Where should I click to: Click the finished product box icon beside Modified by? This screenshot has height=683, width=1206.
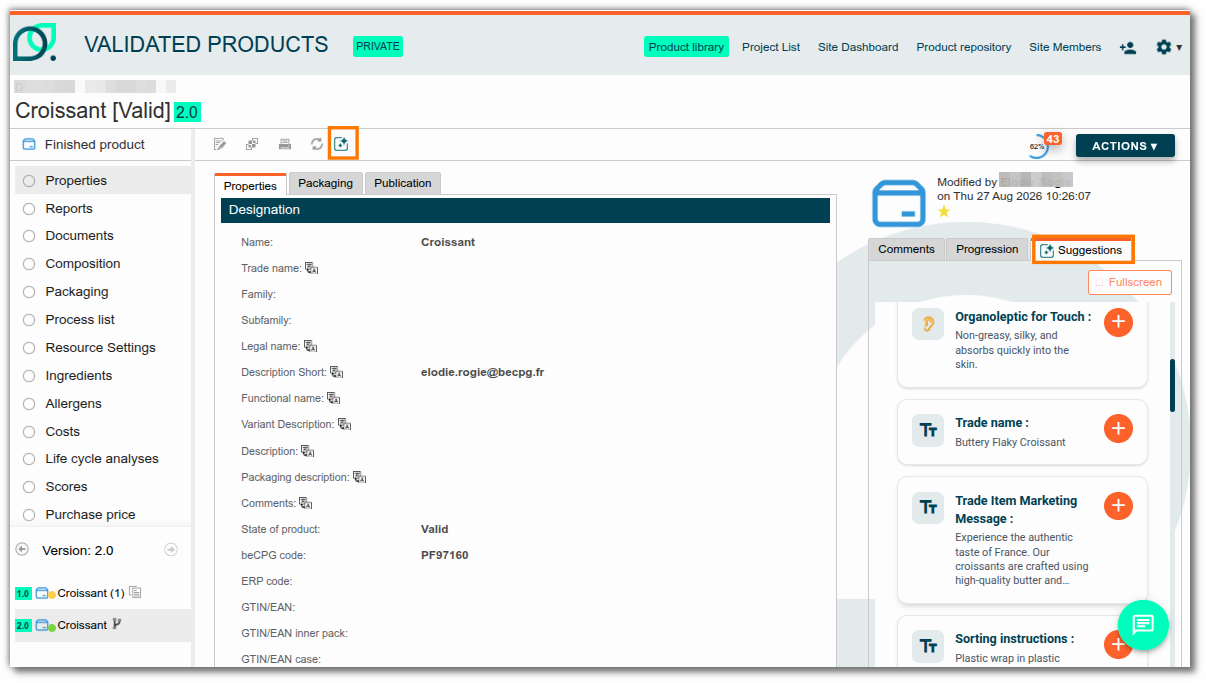pos(899,203)
